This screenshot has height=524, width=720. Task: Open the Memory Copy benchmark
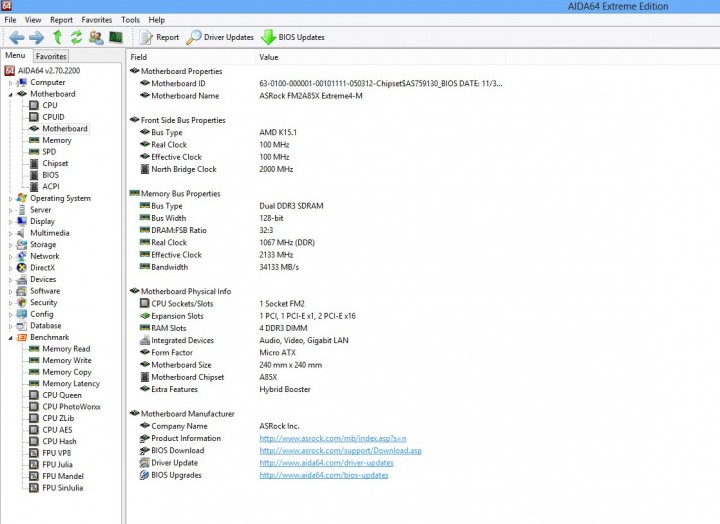click(x=67, y=372)
